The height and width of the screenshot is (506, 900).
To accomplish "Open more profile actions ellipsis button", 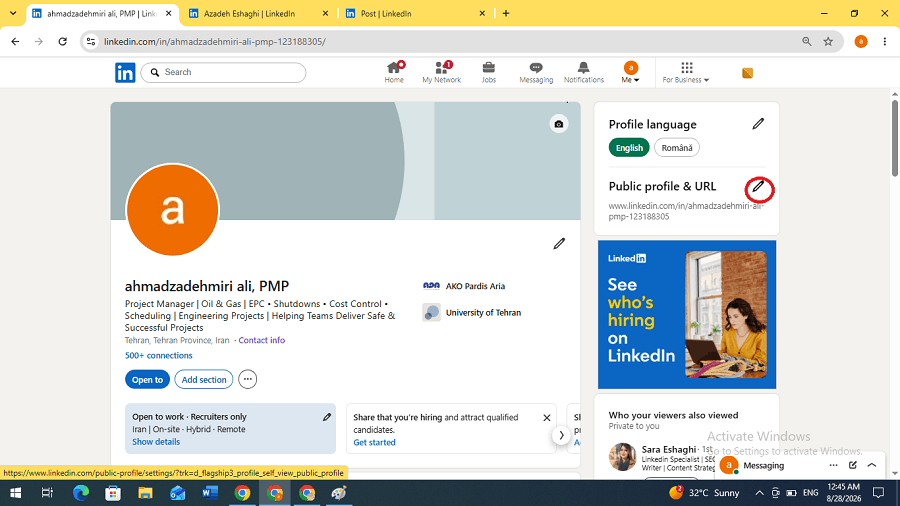I will click(x=247, y=379).
